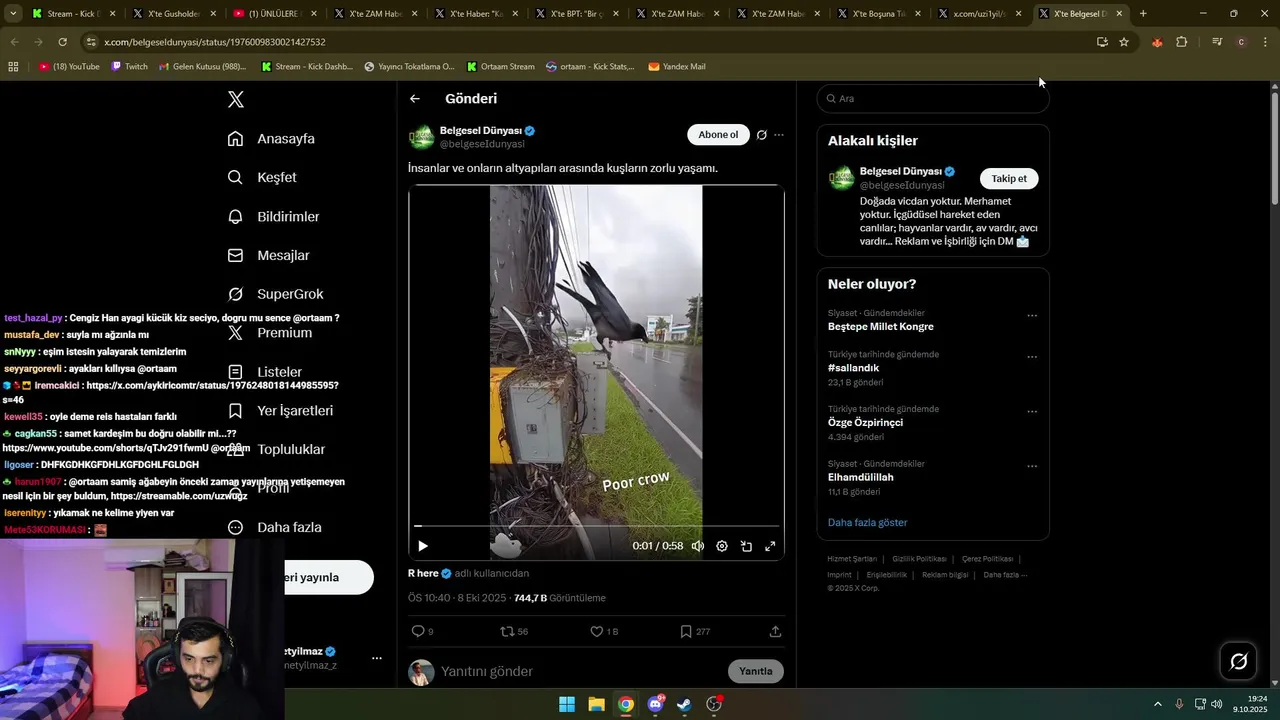Image resolution: width=1280 pixels, height=720 pixels.
Task: Click the Keşfet magnifier icon
Action: (235, 177)
